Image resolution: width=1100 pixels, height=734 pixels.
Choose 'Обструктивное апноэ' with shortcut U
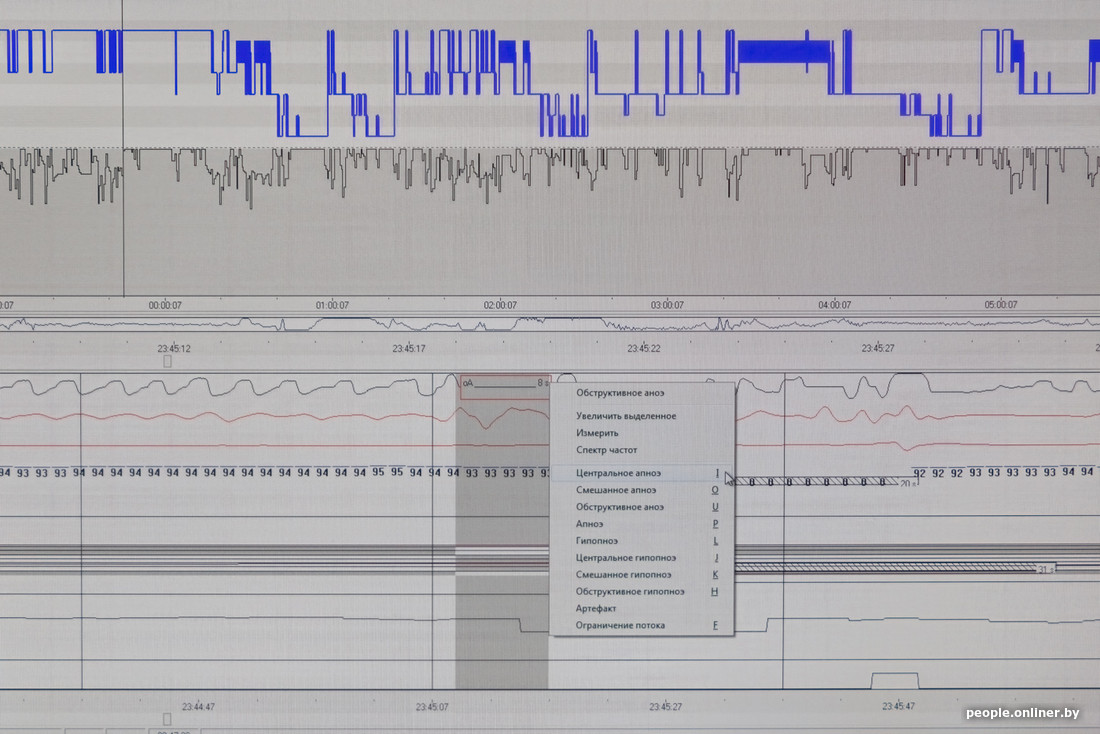[x=642, y=507]
